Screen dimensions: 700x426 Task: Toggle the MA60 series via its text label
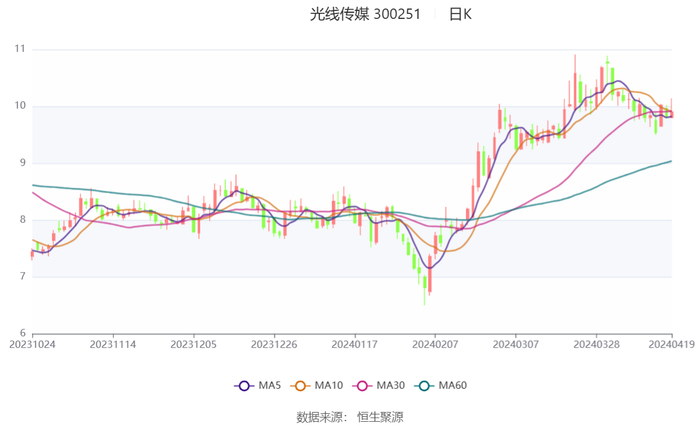[453, 386]
